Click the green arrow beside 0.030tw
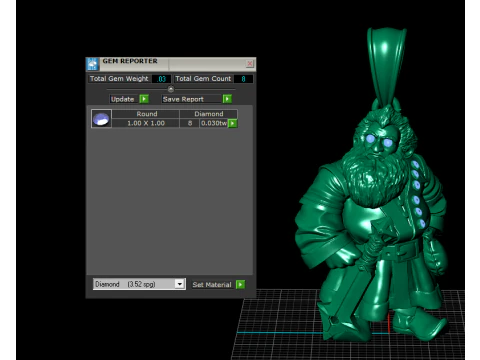The height and width of the screenshot is (360, 480). click(233, 123)
